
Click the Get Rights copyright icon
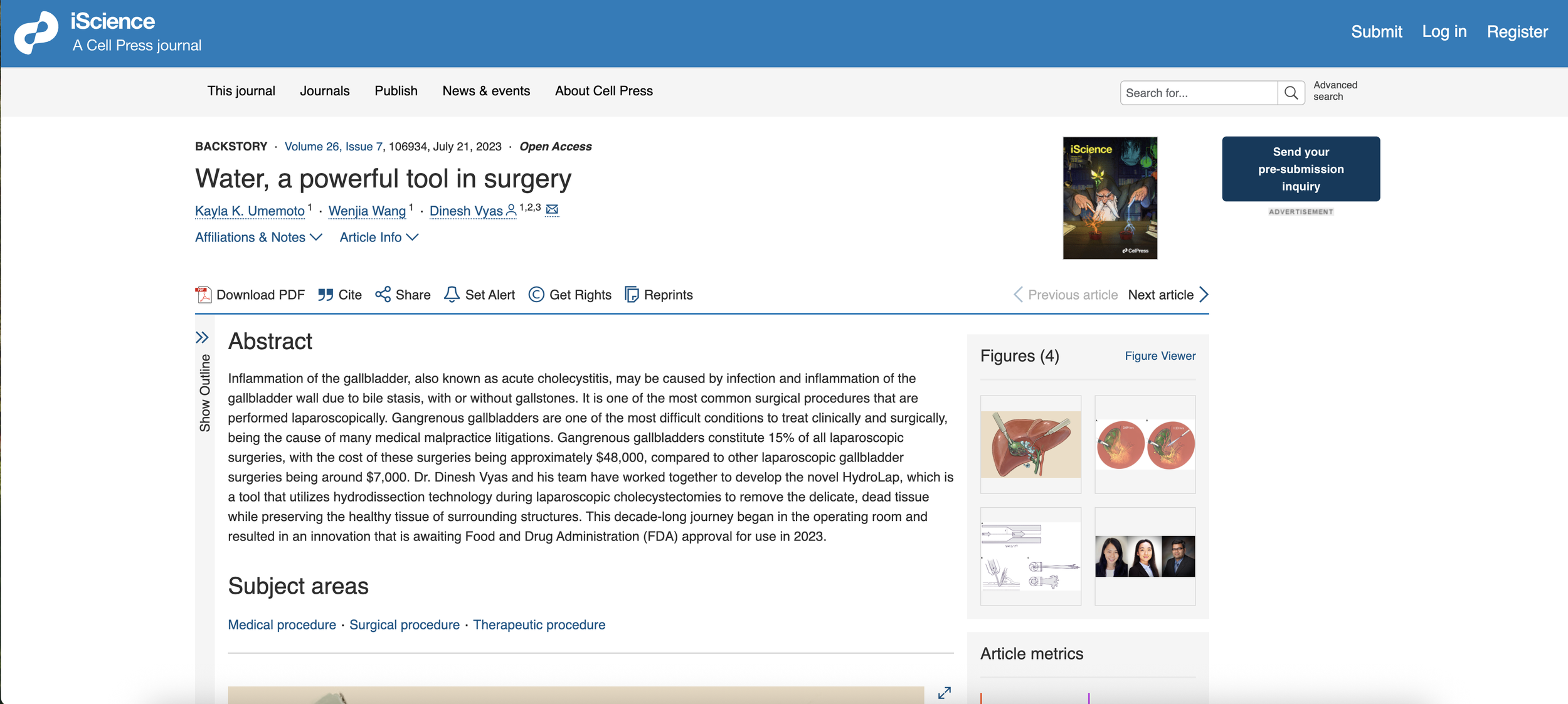(x=536, y=295)
